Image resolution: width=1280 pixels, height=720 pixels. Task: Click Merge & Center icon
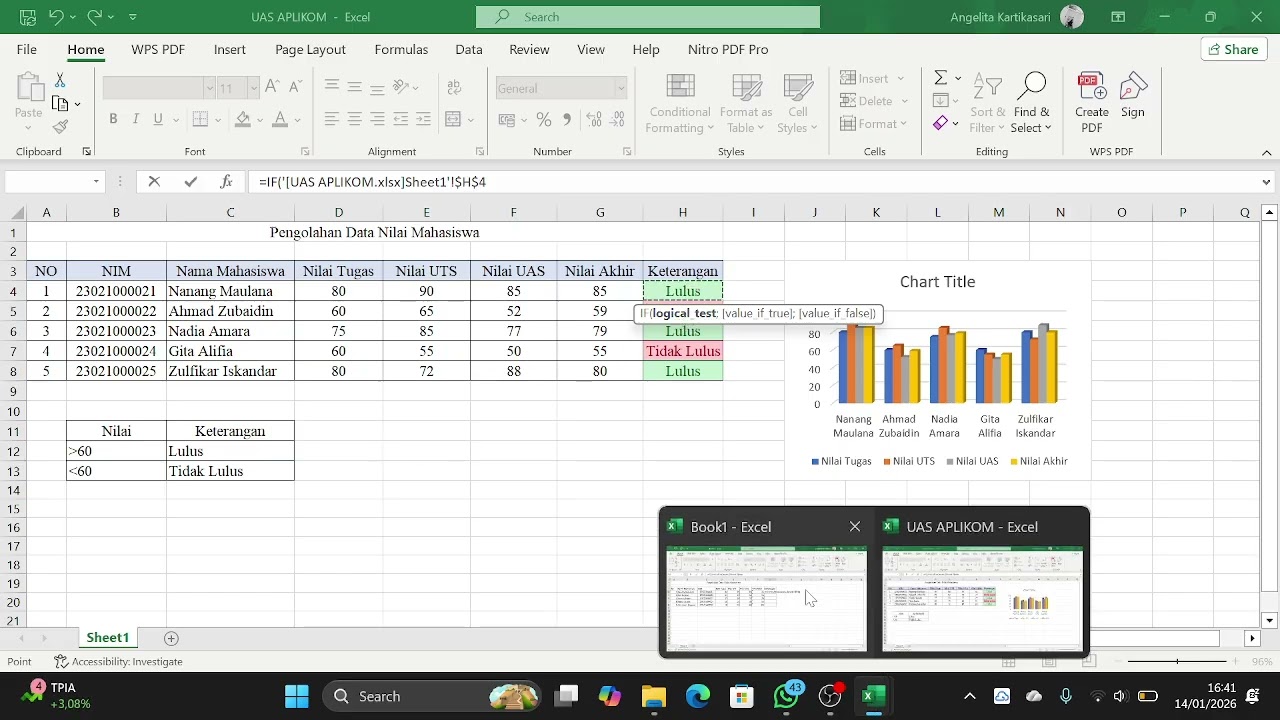[x=452, y=119]
